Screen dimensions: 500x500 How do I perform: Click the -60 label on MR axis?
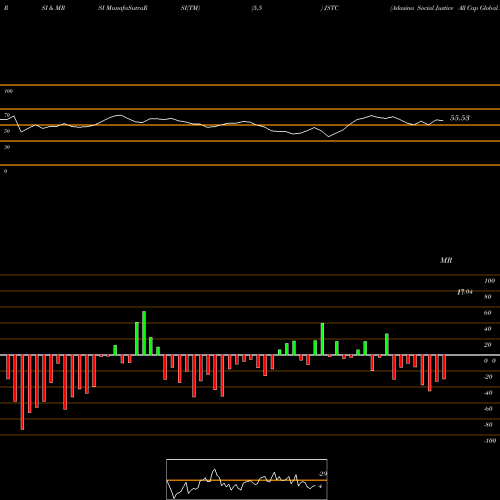488,409
